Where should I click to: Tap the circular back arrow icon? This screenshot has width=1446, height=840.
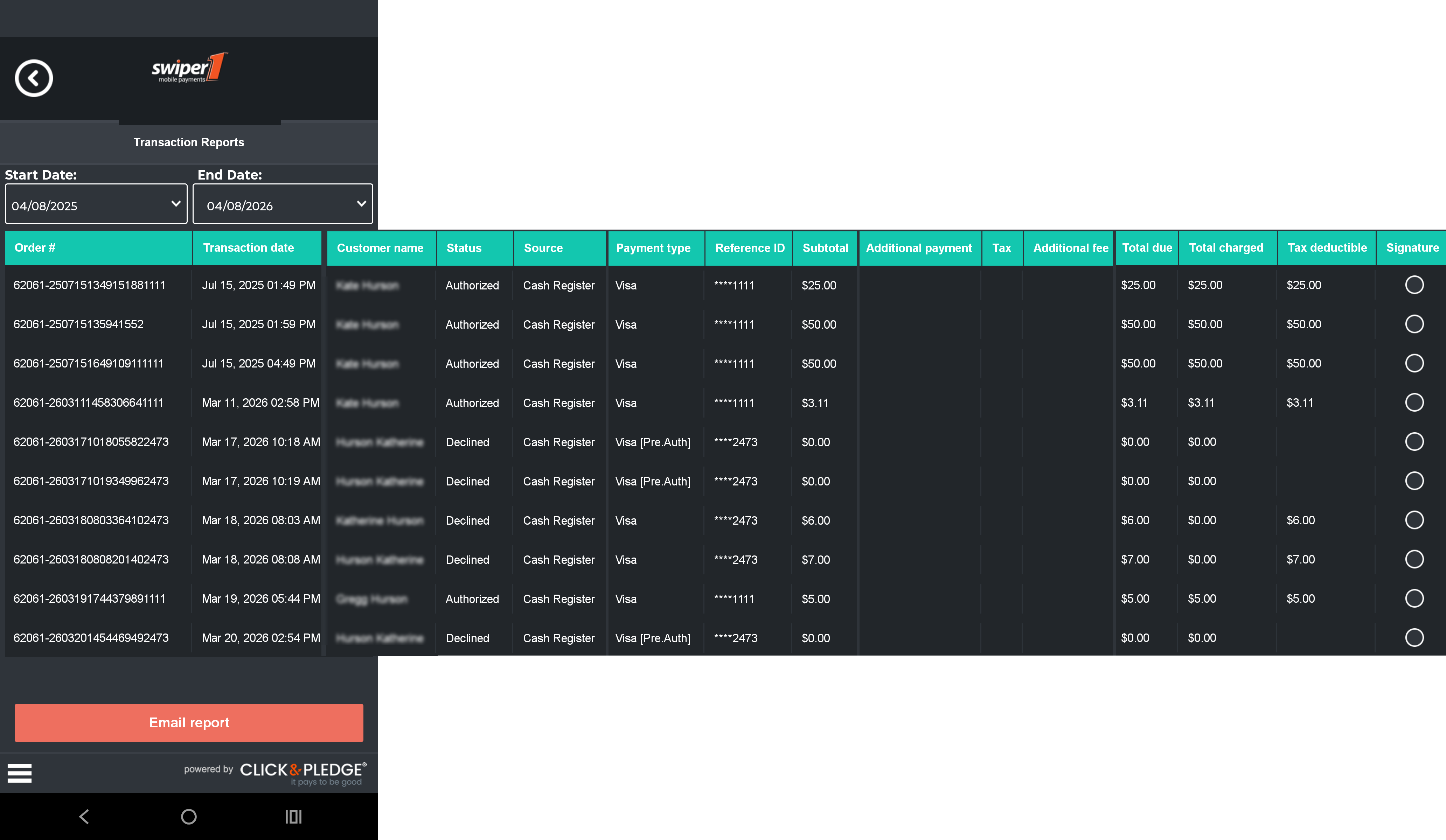(34, 78)
